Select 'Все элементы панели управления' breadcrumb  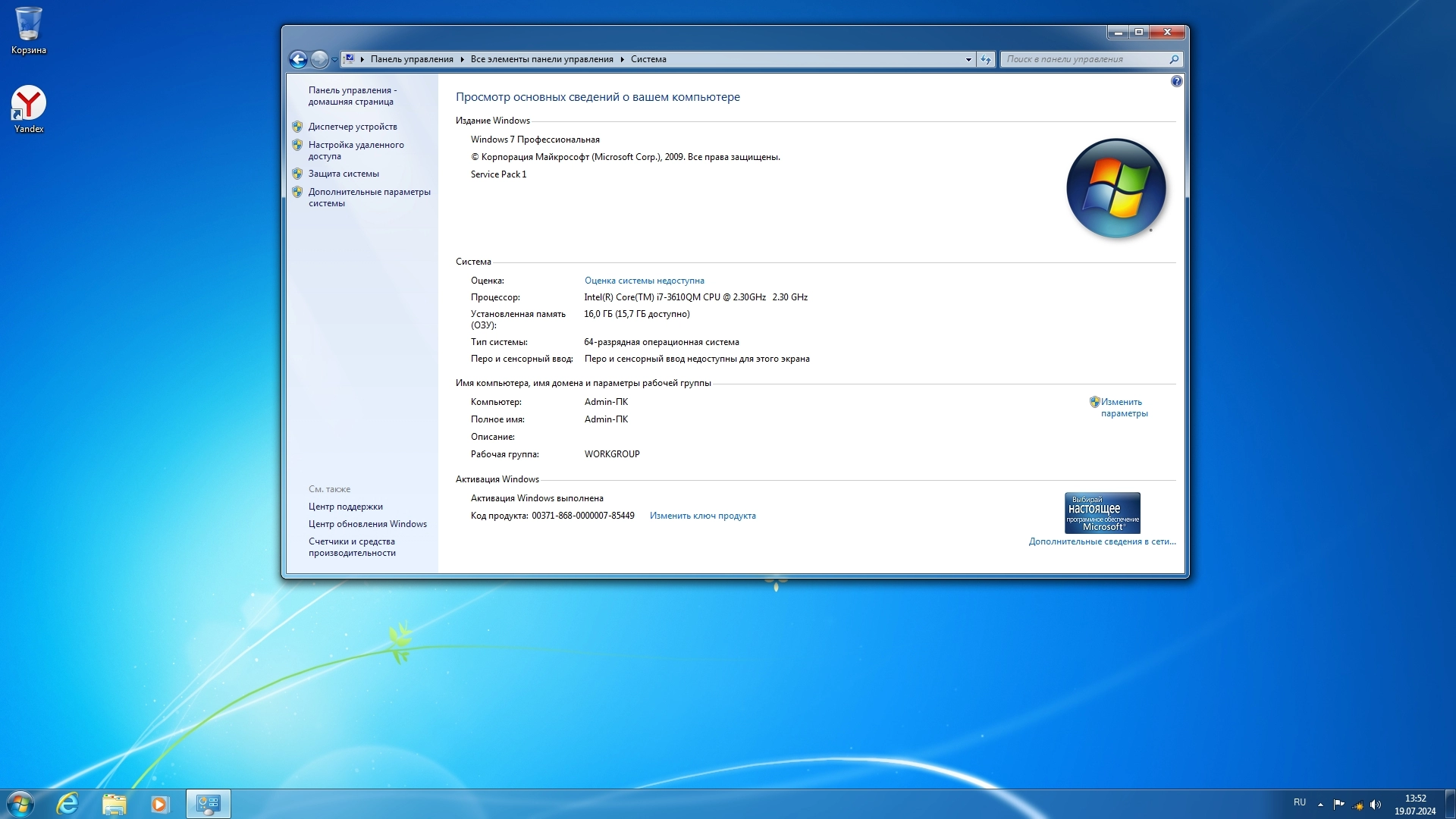541,59
